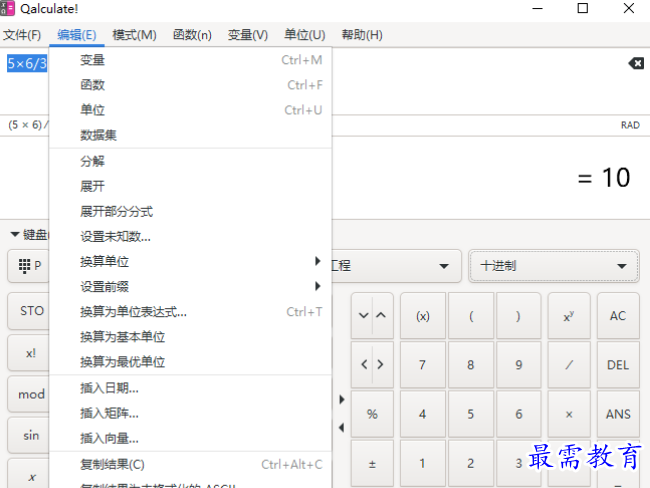This screenshot has height=488, width=650.
Task: Click the number 8 key
Action: 471,365
